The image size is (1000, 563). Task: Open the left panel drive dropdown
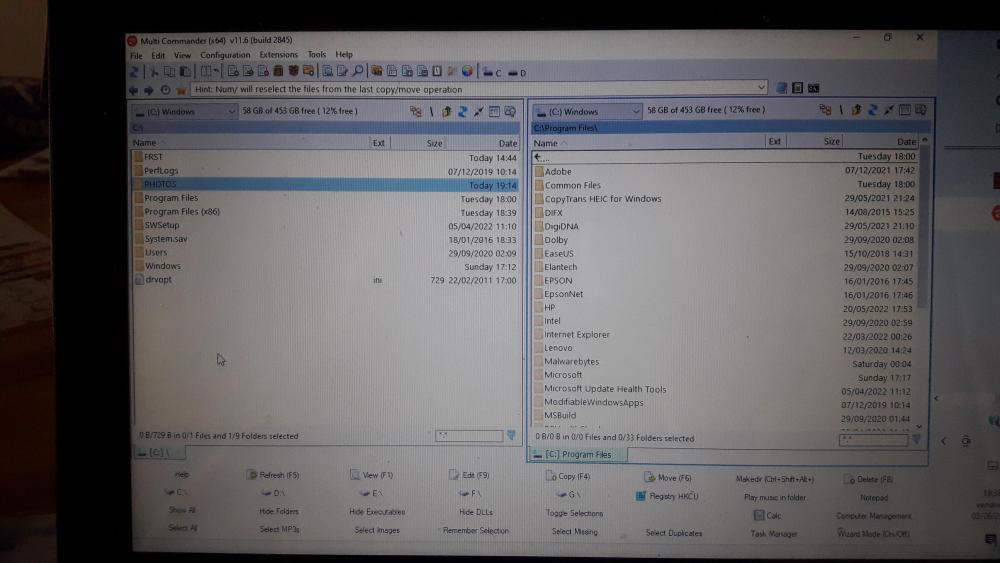(231, 111)
